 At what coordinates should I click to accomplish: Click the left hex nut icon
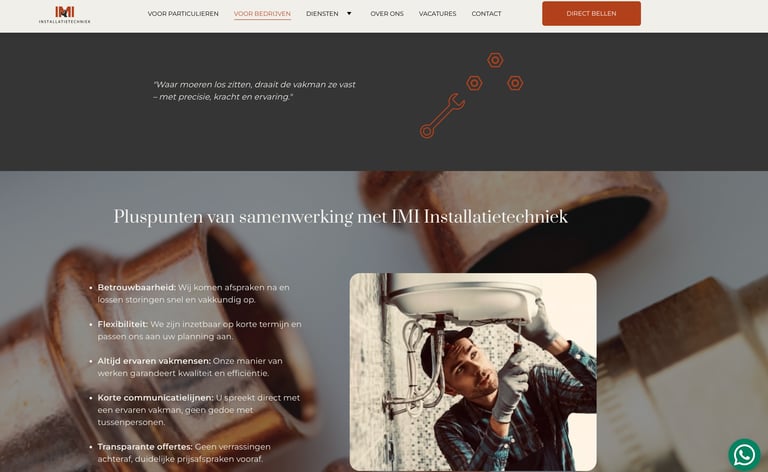474,83
